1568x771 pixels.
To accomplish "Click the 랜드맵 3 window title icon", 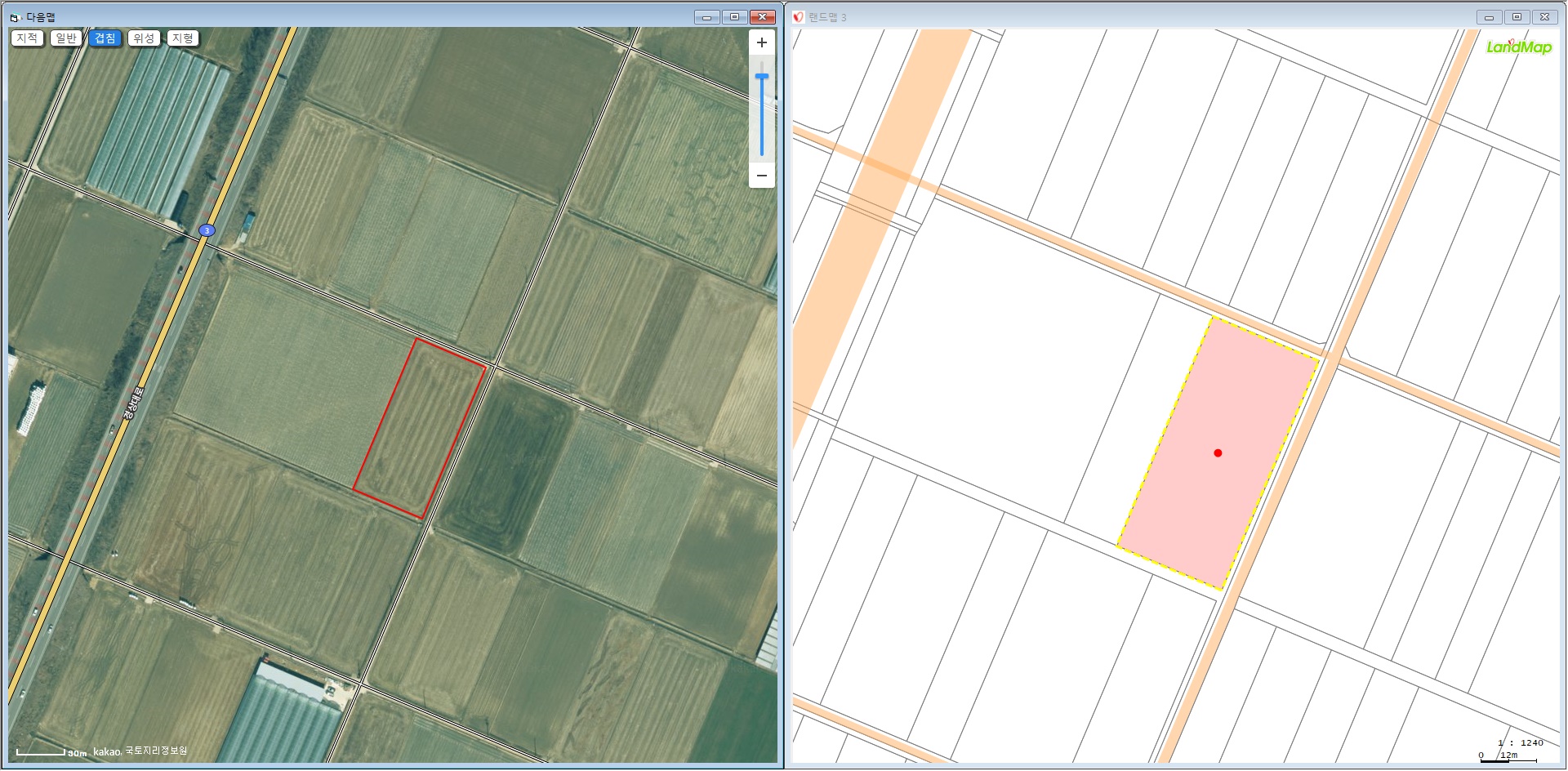I will (x=799, y=17).
